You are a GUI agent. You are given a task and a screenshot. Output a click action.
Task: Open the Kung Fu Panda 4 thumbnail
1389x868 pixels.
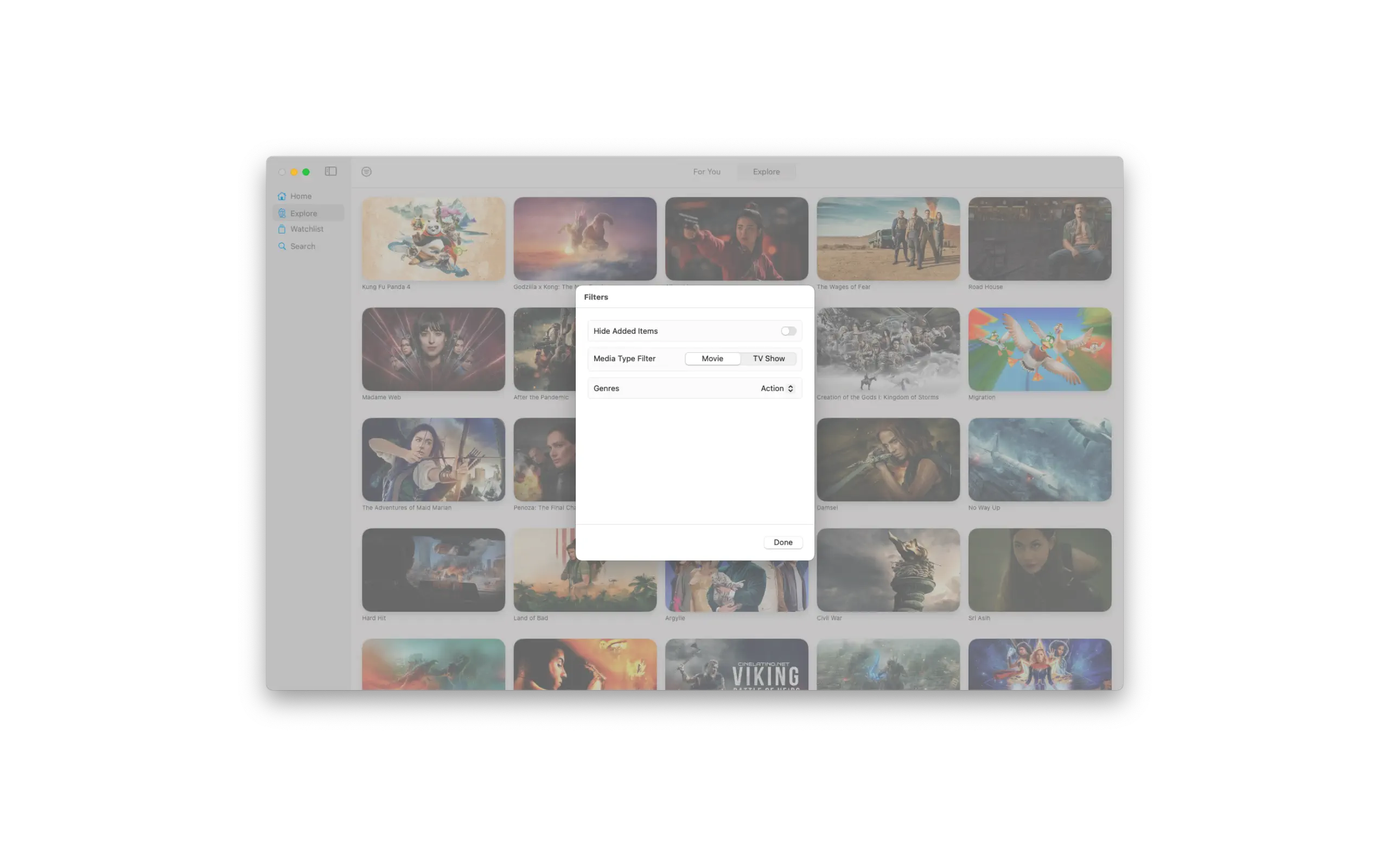(434, 239)
